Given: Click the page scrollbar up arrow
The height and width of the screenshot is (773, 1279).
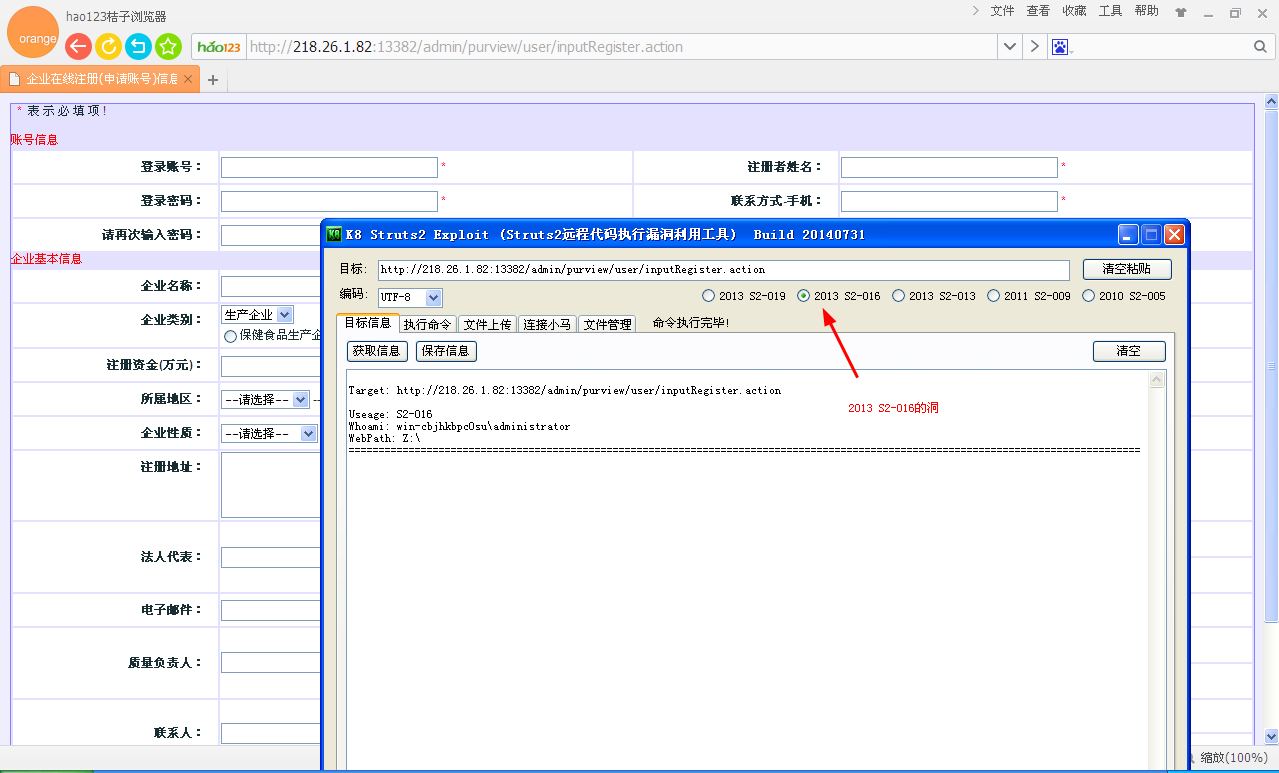Looking at the screenshot, I should [x=1271, y=101].
